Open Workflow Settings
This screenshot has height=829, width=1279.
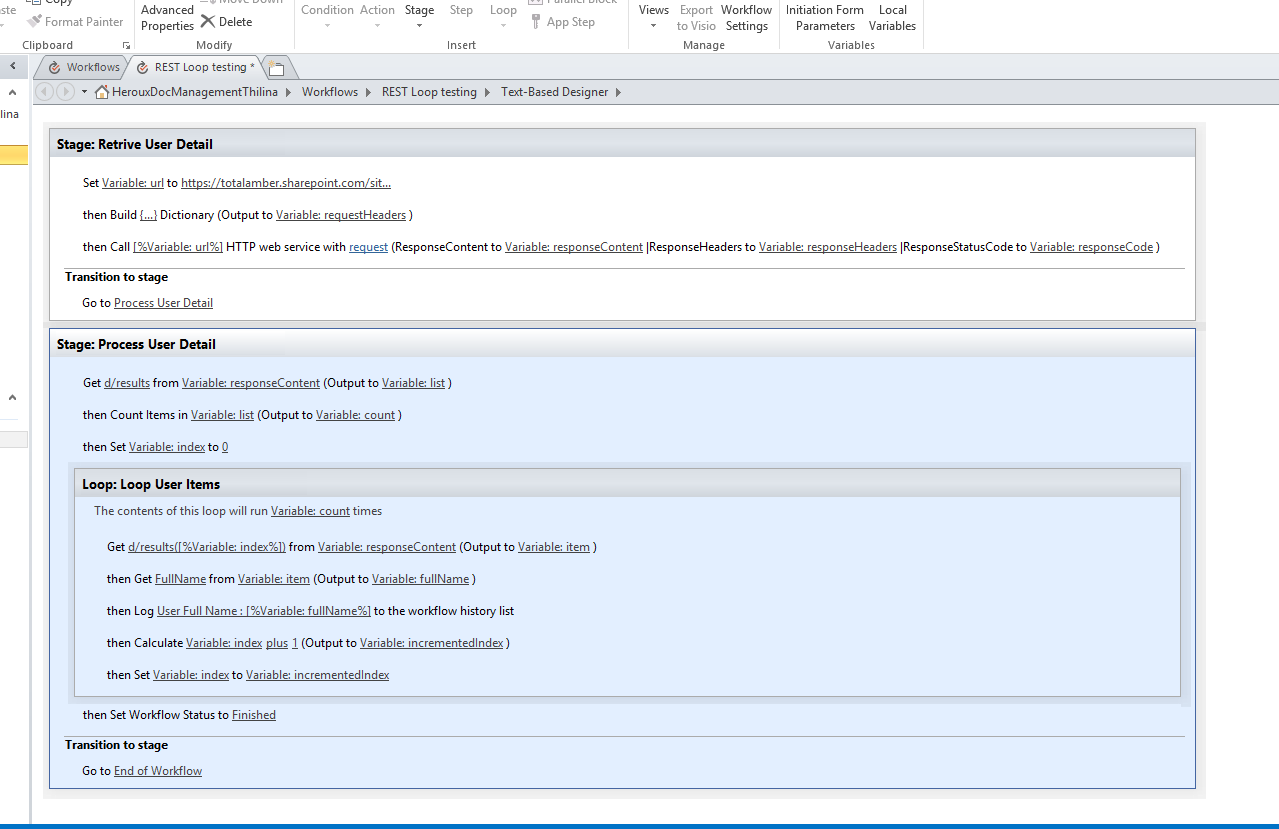coord(746,17)
